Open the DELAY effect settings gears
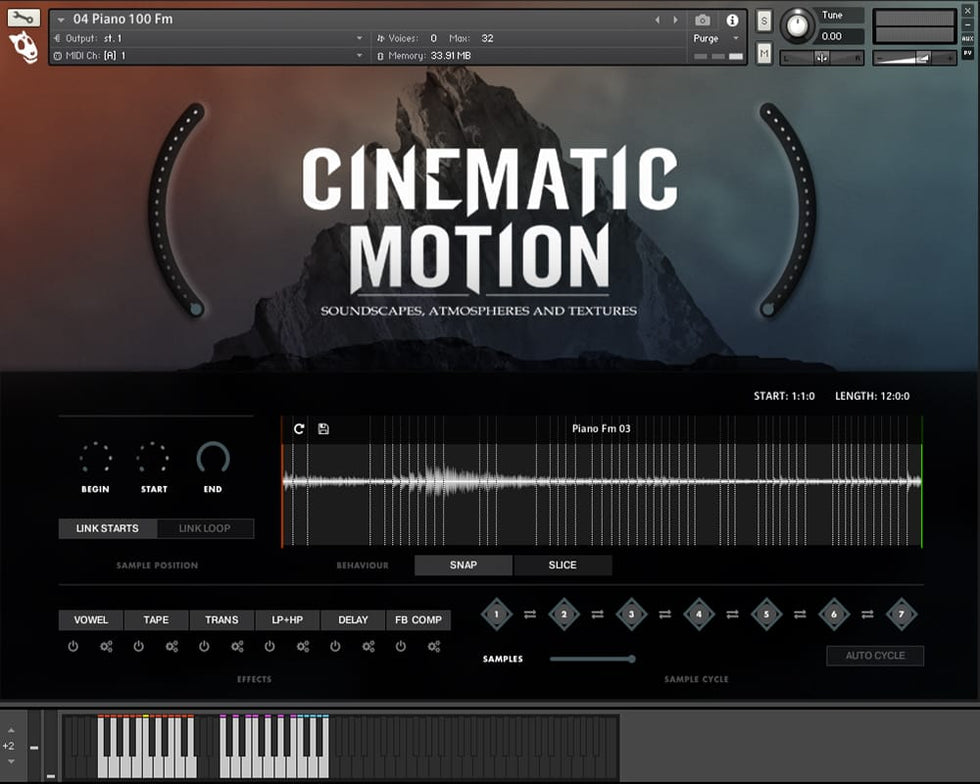The width and height of the screenshot is (980, 784). click(368, 647)
